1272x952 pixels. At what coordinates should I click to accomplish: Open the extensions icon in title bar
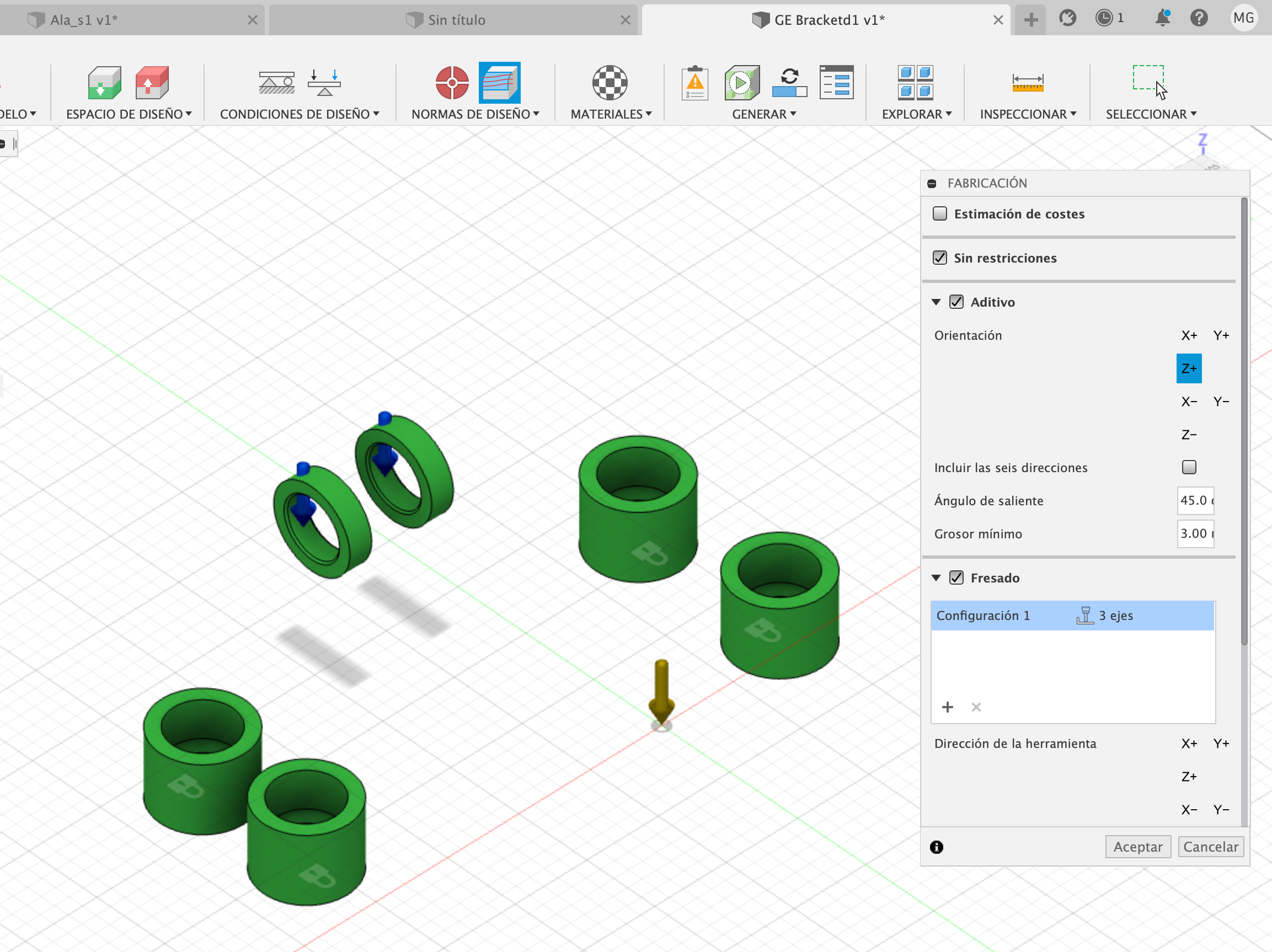[x=1068, y=18]
